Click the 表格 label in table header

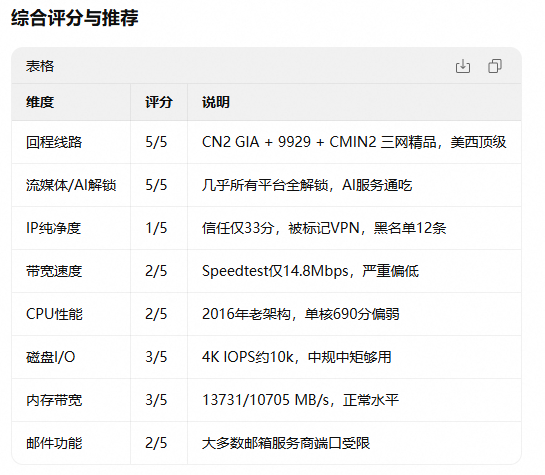(40, 66)
